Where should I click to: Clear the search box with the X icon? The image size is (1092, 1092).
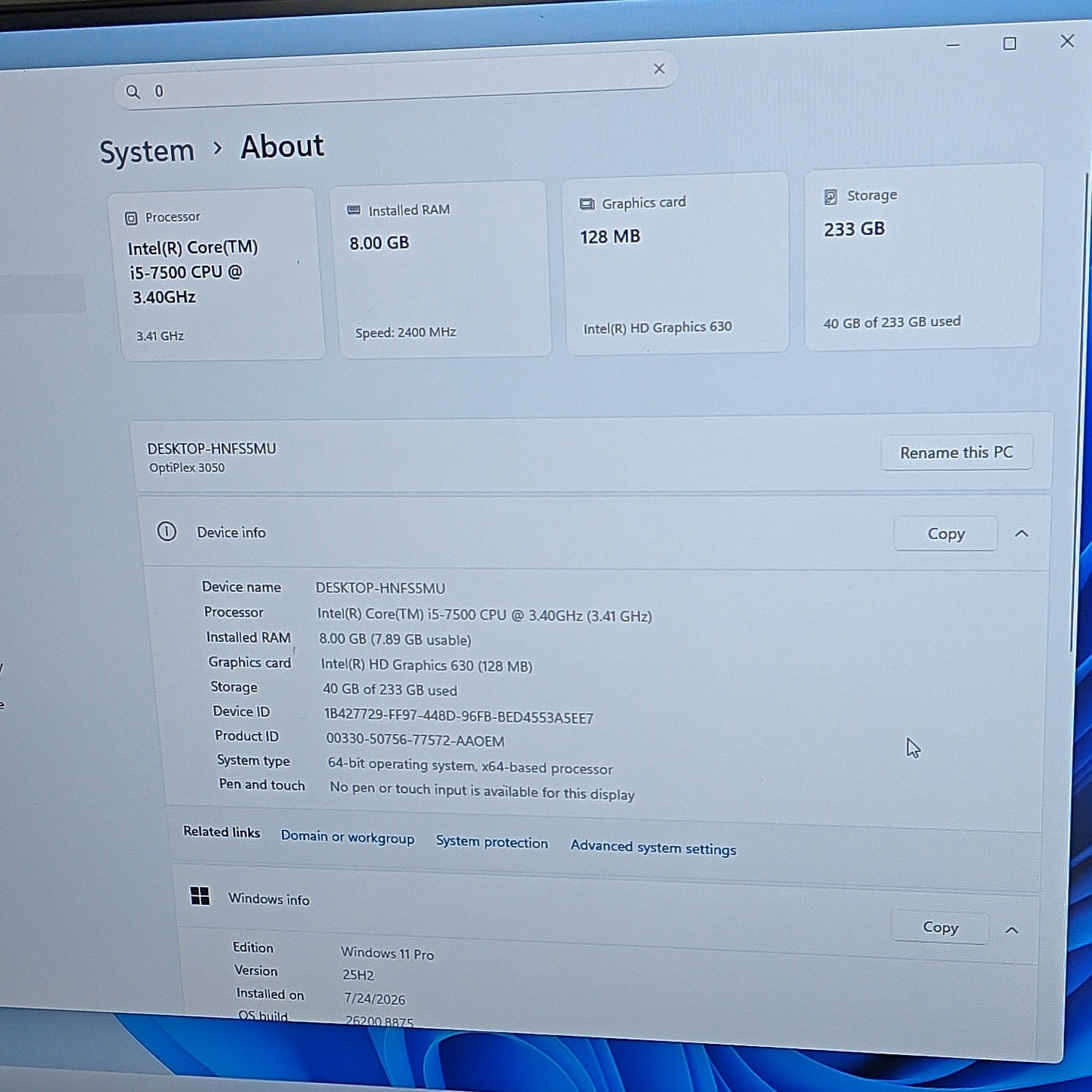[659, 68]
